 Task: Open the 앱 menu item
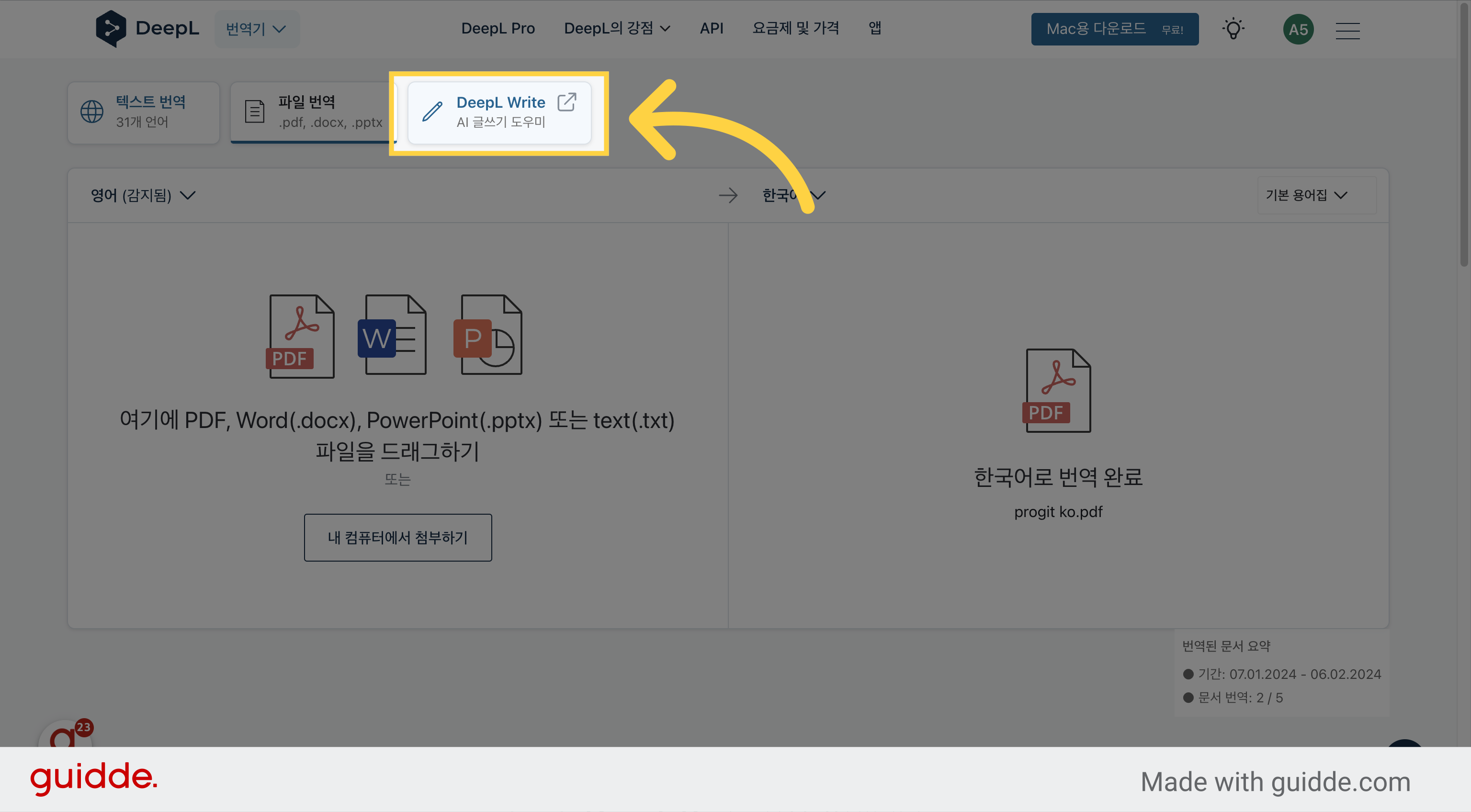875,28
